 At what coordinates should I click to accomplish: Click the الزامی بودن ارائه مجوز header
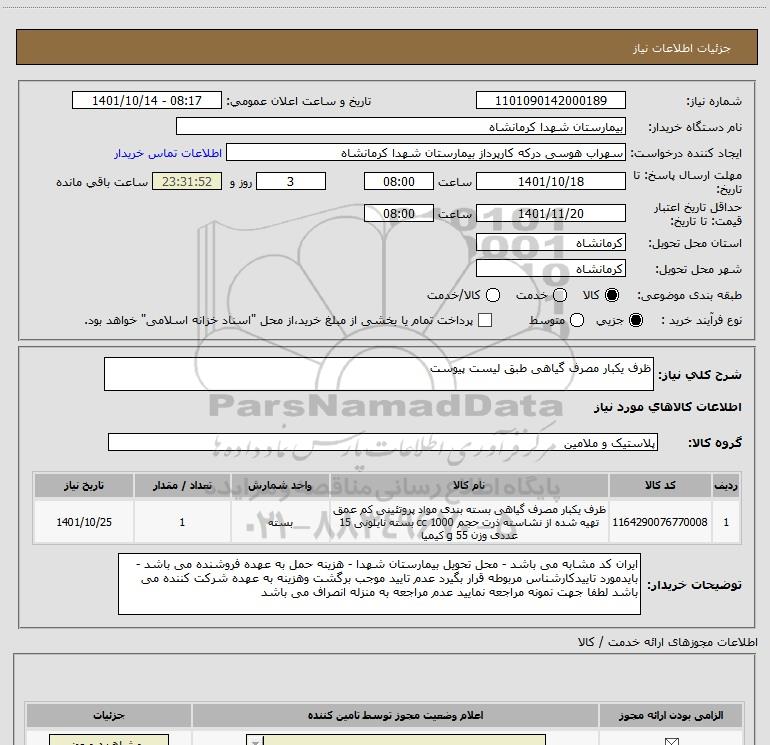click(x=671, y=715)
